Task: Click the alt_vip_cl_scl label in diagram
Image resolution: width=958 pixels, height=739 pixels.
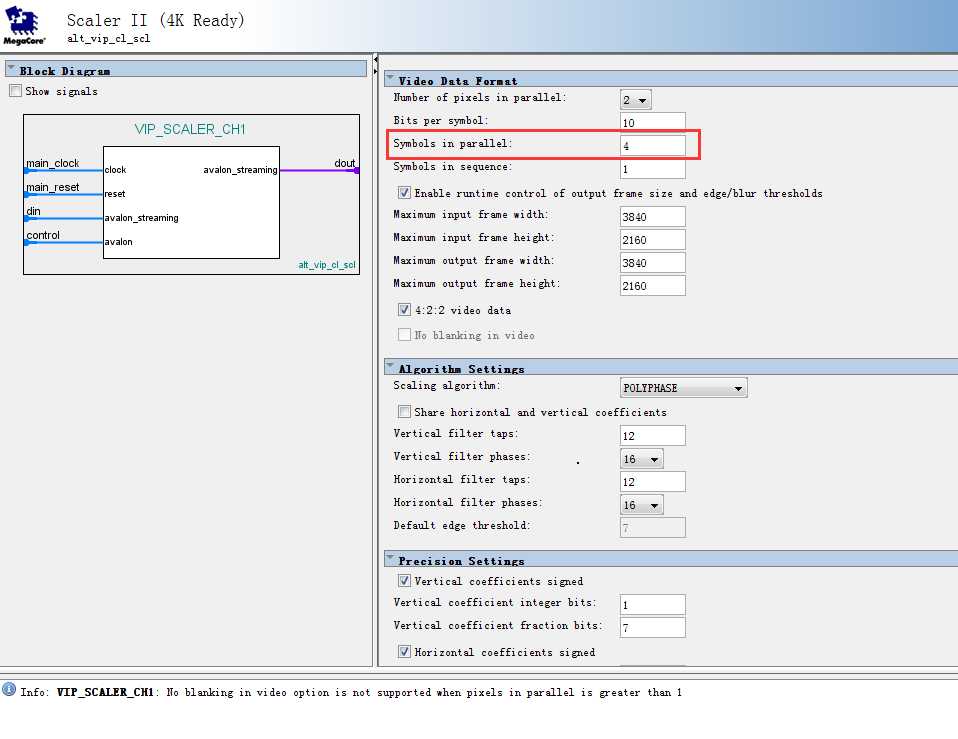Action: [x=327, y=264]
